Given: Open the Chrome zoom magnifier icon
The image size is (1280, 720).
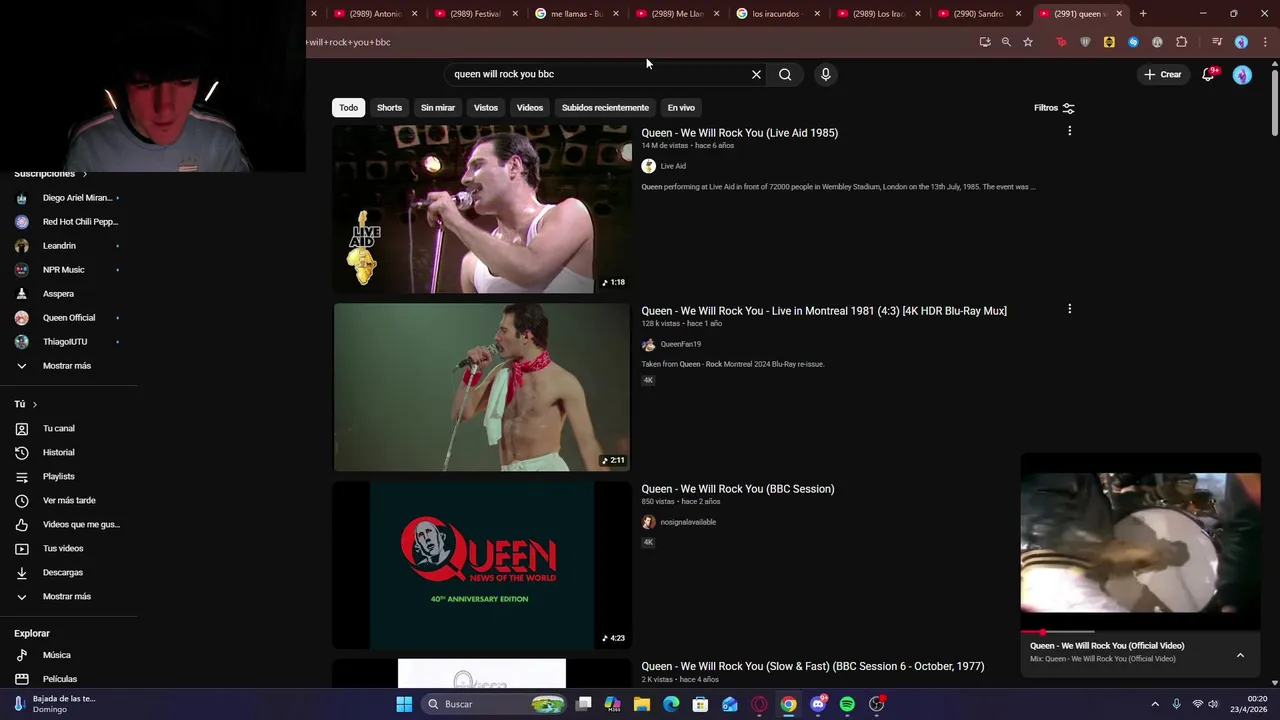Looking at the screenshot, I should click(1006, 42).
